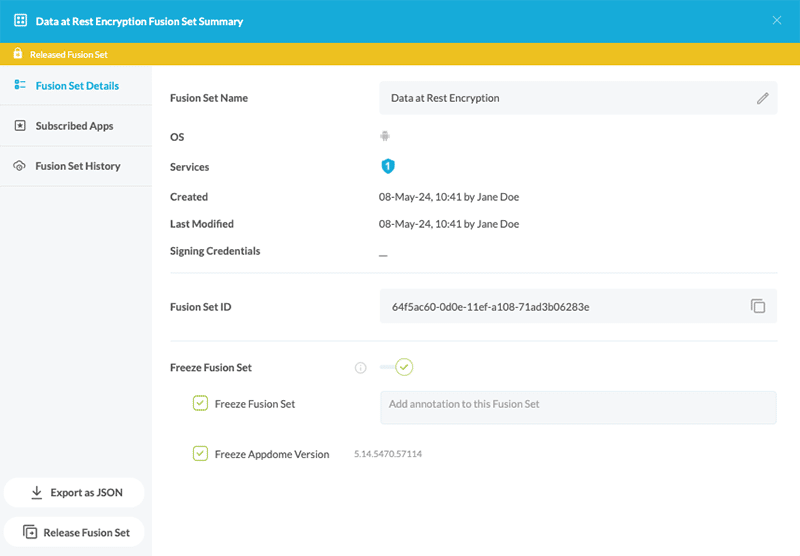This screenshot has width=800, height=556.
Task: Copy the Fusion Set ID using copy icon
Action: click(758, 306)
